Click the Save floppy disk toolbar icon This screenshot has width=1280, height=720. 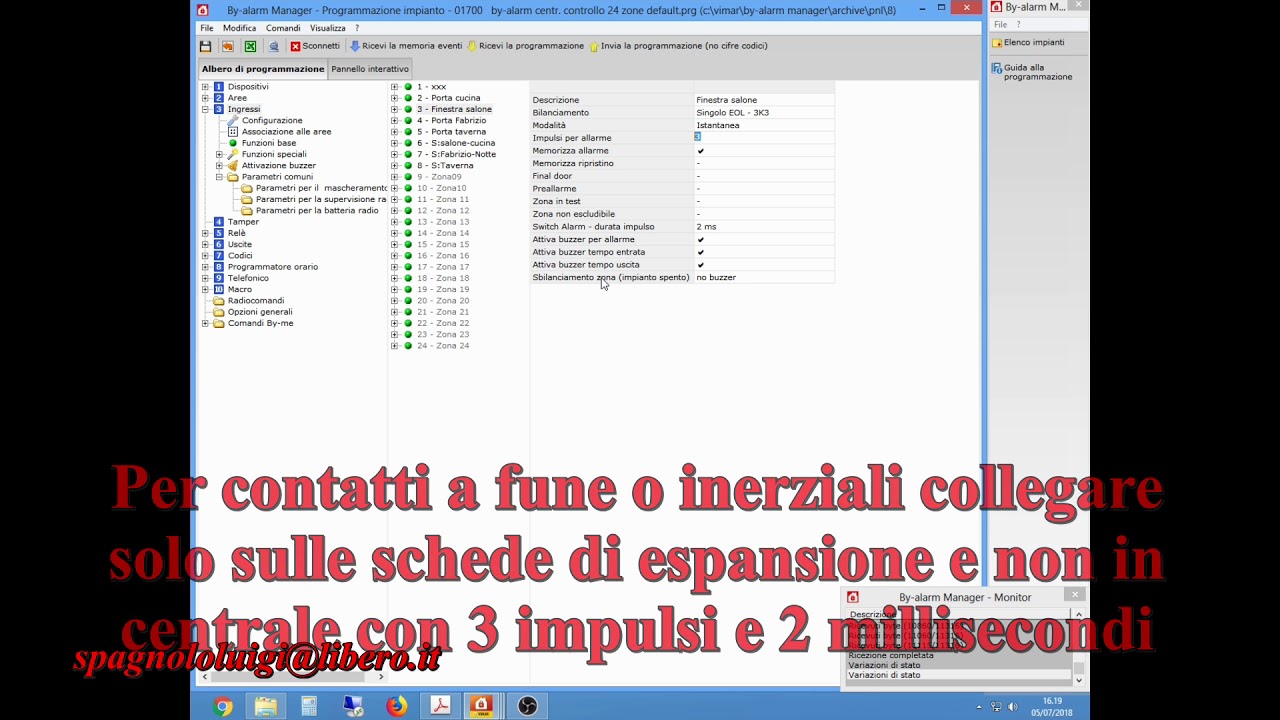[x=205, y=46]
